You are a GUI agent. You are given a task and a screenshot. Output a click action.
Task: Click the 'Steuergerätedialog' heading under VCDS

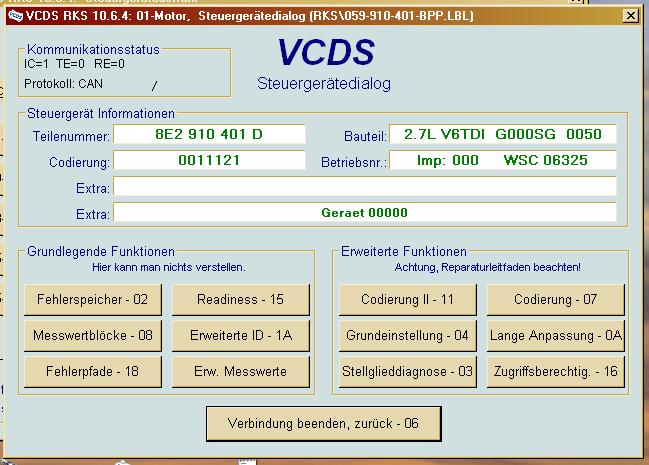[324, 84]
